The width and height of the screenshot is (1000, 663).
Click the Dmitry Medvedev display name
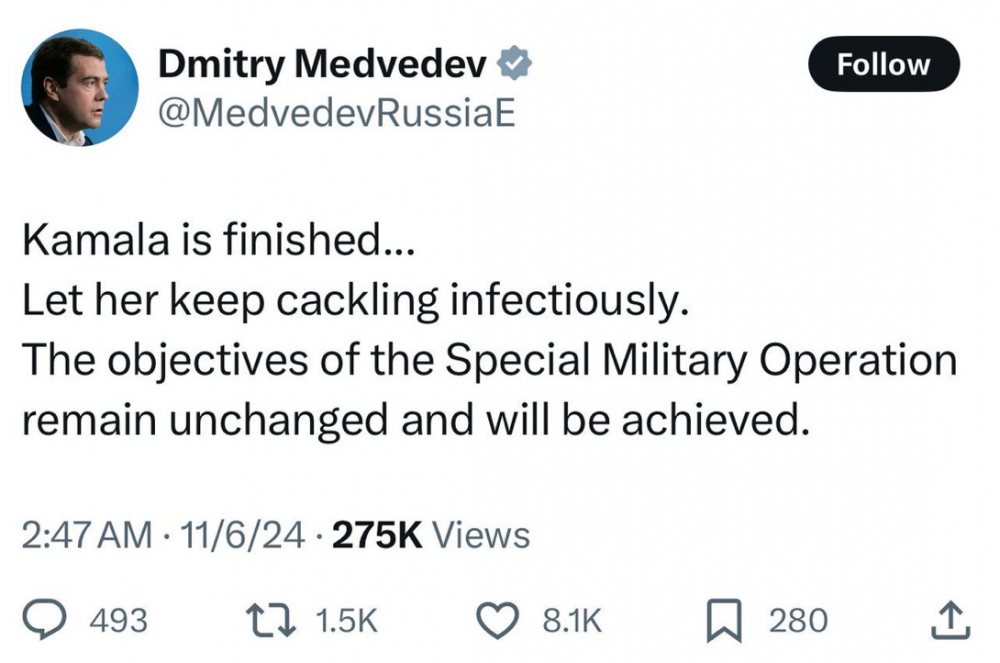click(324, 65)
